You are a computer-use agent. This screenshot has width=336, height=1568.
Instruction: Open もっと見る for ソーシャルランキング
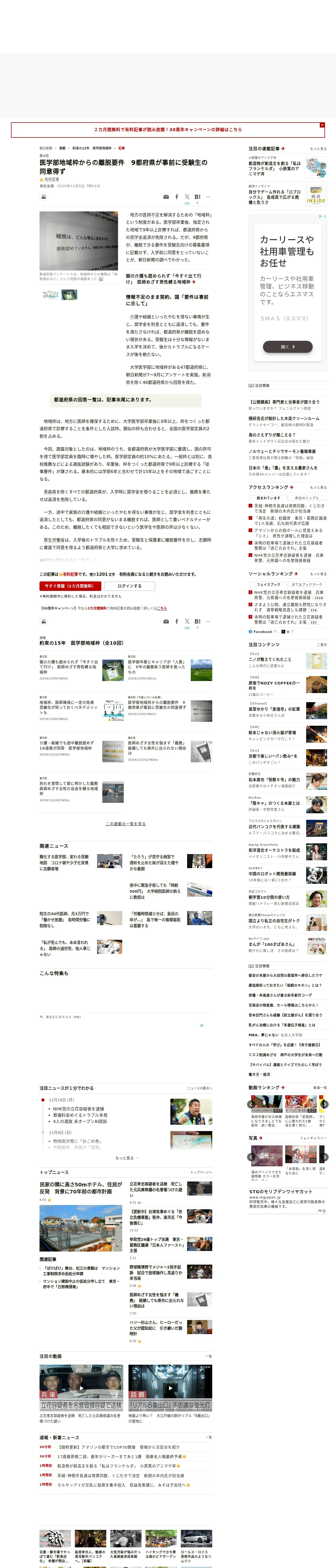click(318, 574)
